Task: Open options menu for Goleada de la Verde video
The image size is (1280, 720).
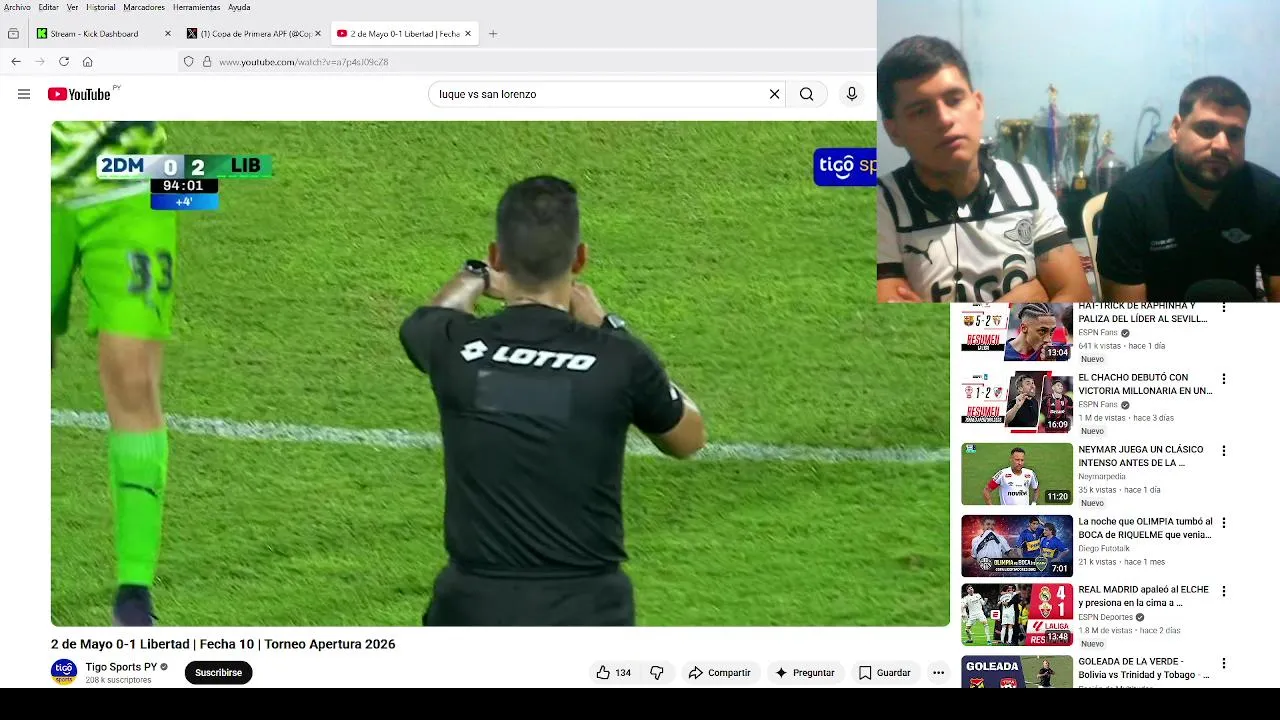Action: 1224,663
